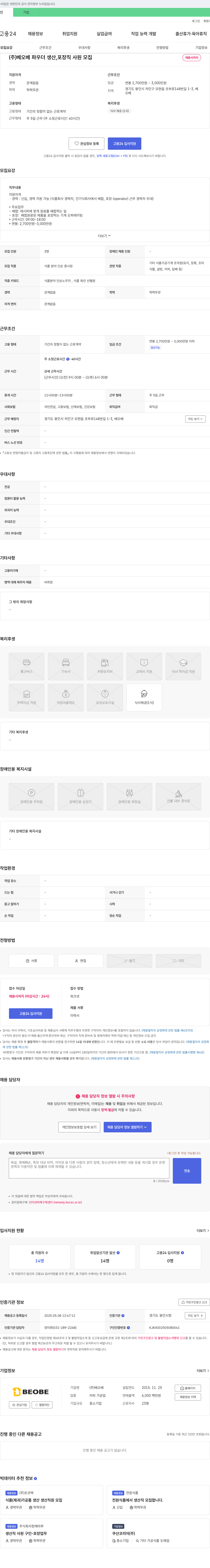
Task: Apply via 고용24 입사지원 beside 관심정보 등록
Action: click(x=124, y=144)
